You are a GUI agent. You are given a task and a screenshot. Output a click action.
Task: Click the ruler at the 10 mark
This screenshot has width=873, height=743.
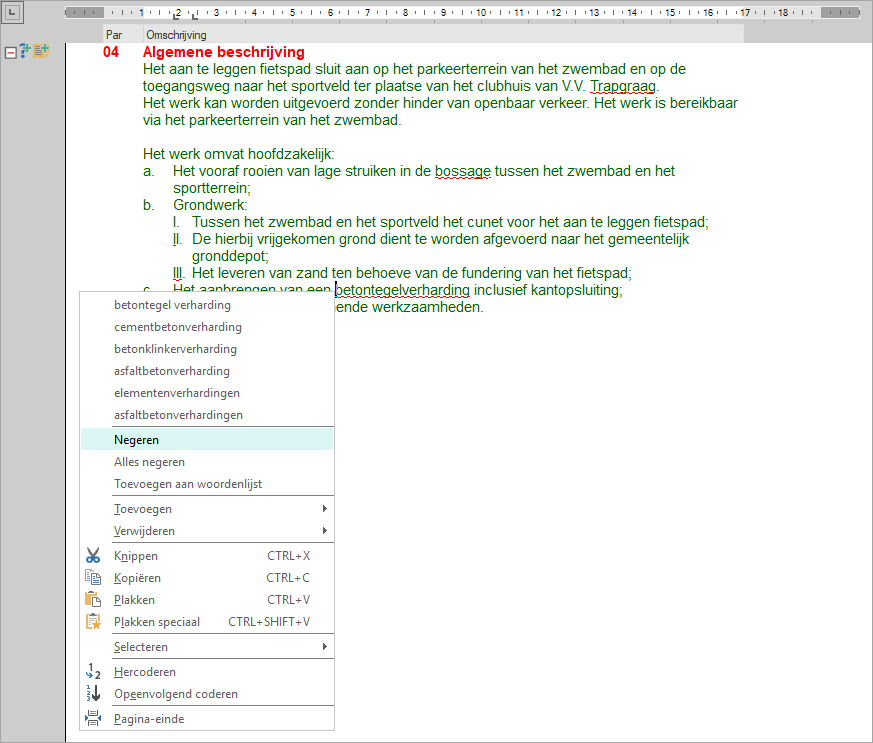click(481, 12)
